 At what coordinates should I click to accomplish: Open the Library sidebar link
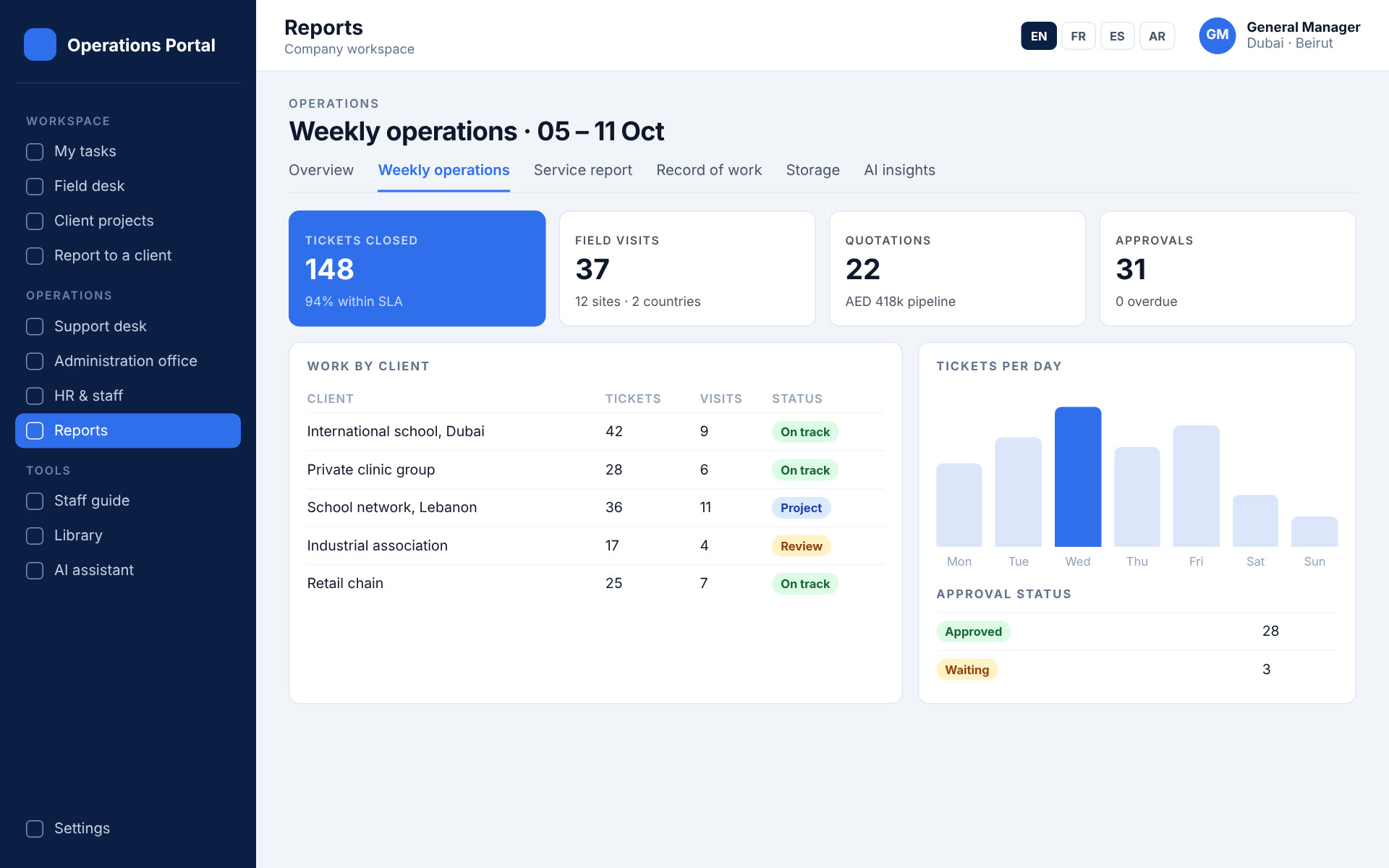128,536
